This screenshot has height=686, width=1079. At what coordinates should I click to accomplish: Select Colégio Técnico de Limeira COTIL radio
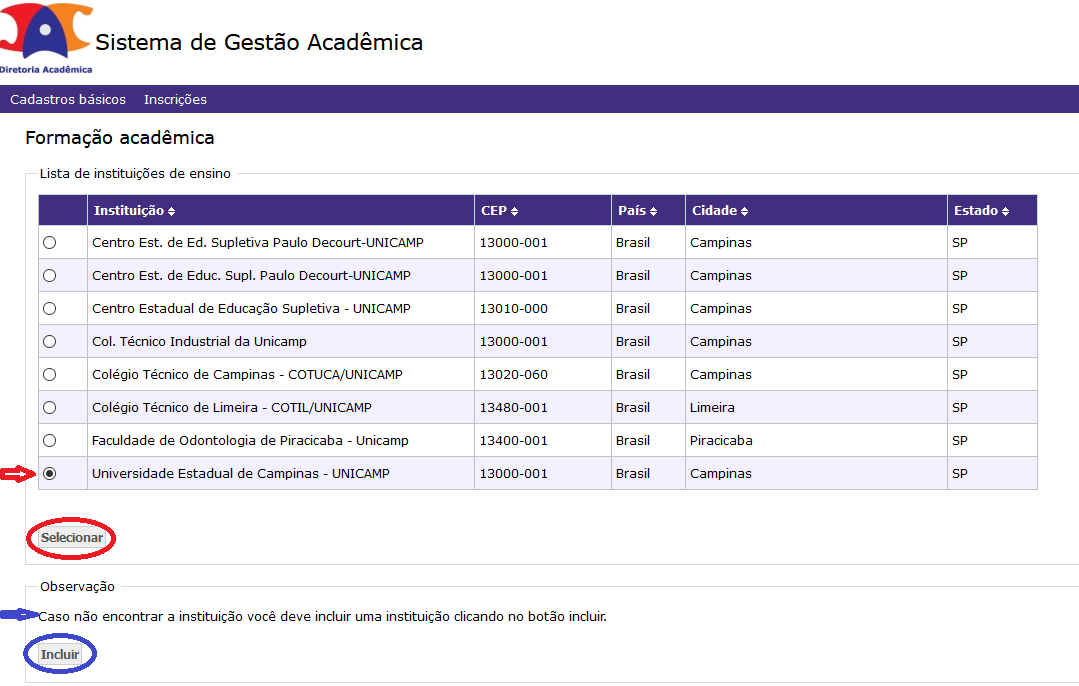pos(50,408)
